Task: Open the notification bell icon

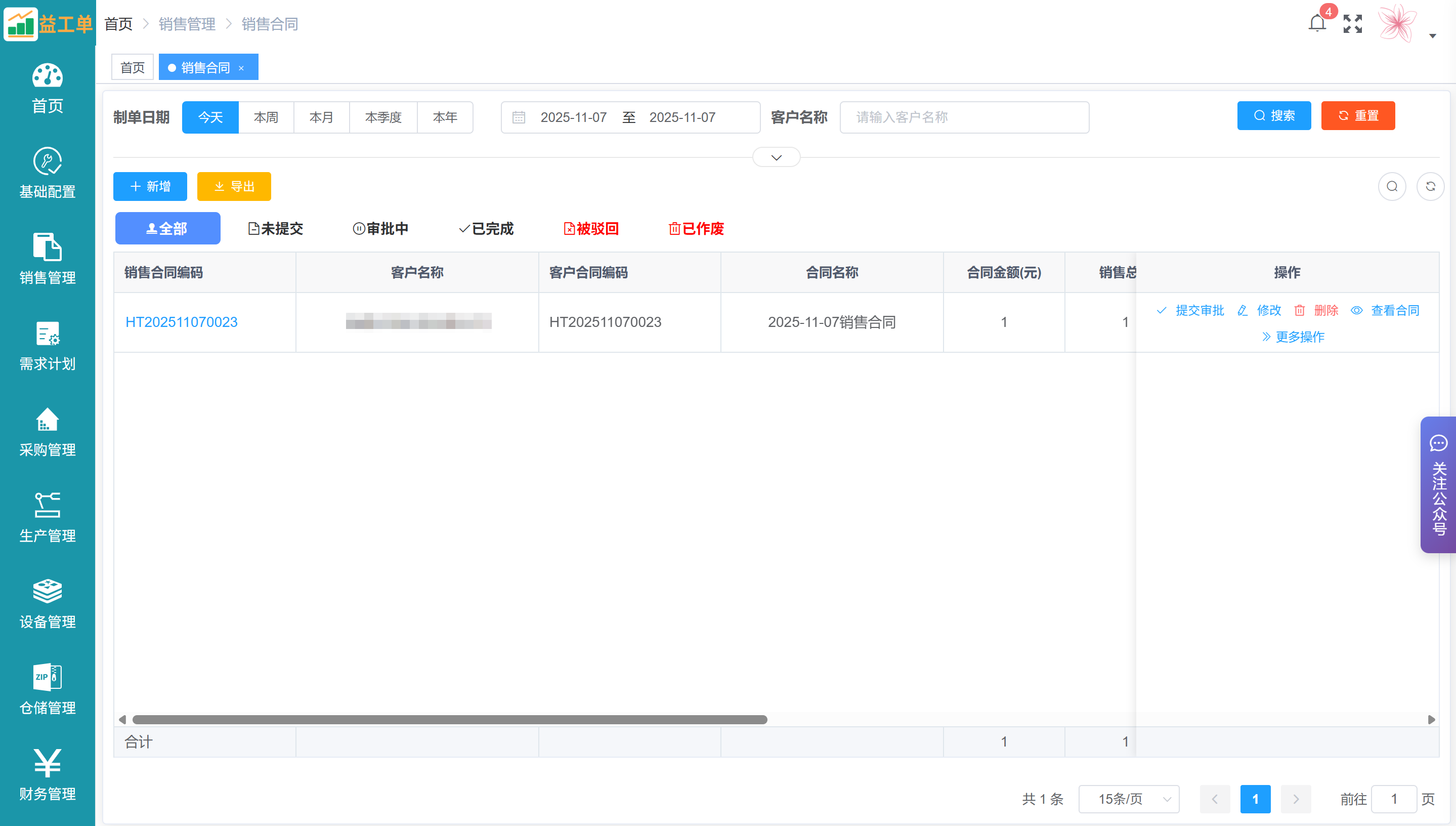Action: pyautogui.click(x=1316, y=24)
